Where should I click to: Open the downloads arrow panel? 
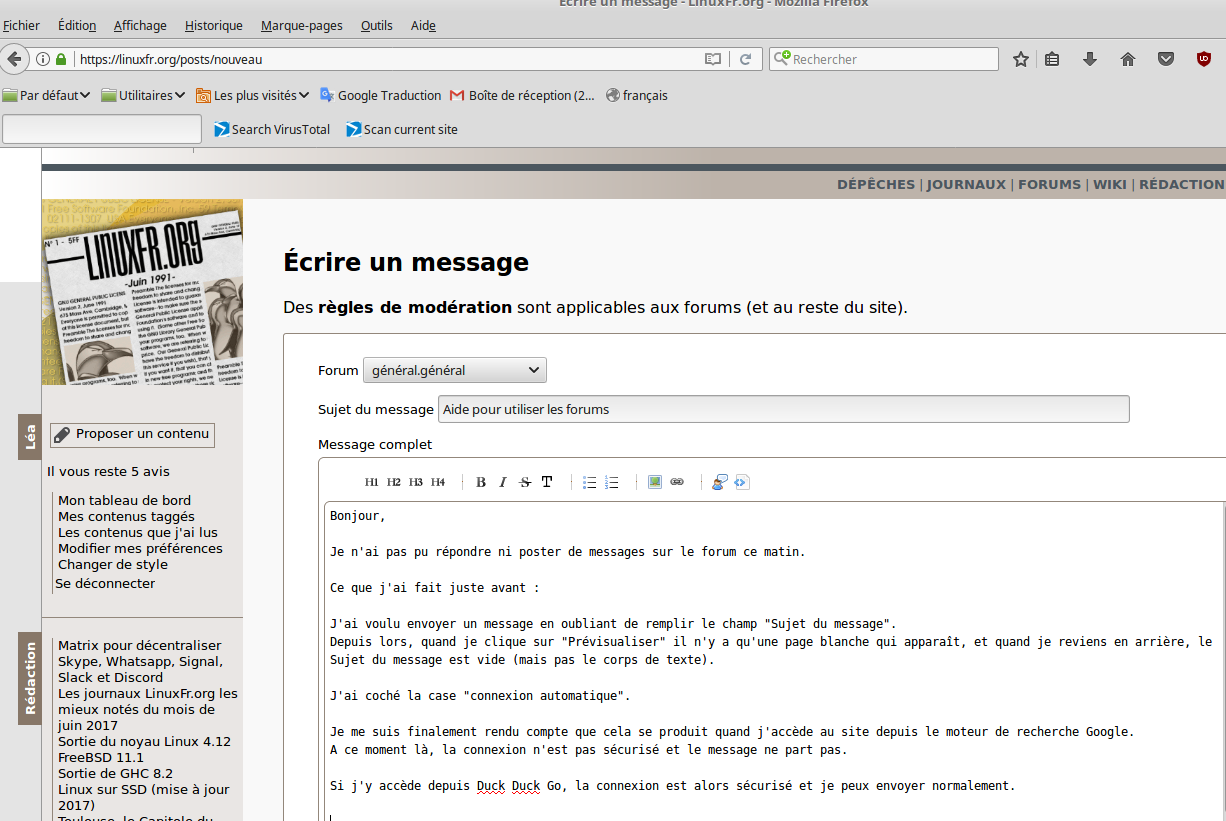click(x=1090, y=59)
